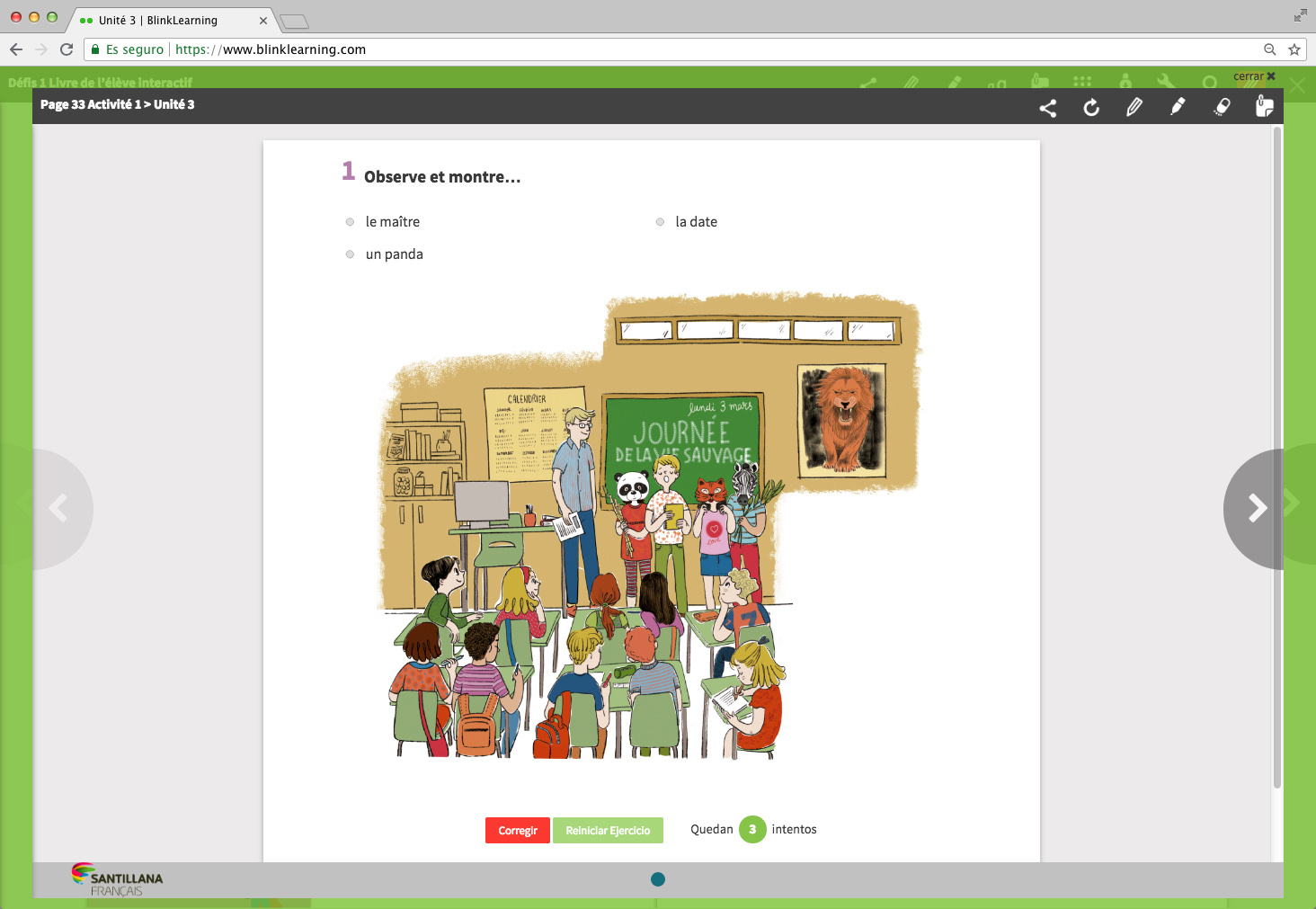Go to the previous activity with the left arrow
Viewport: 1316px width, 909px height.
[x=59, y=509]
